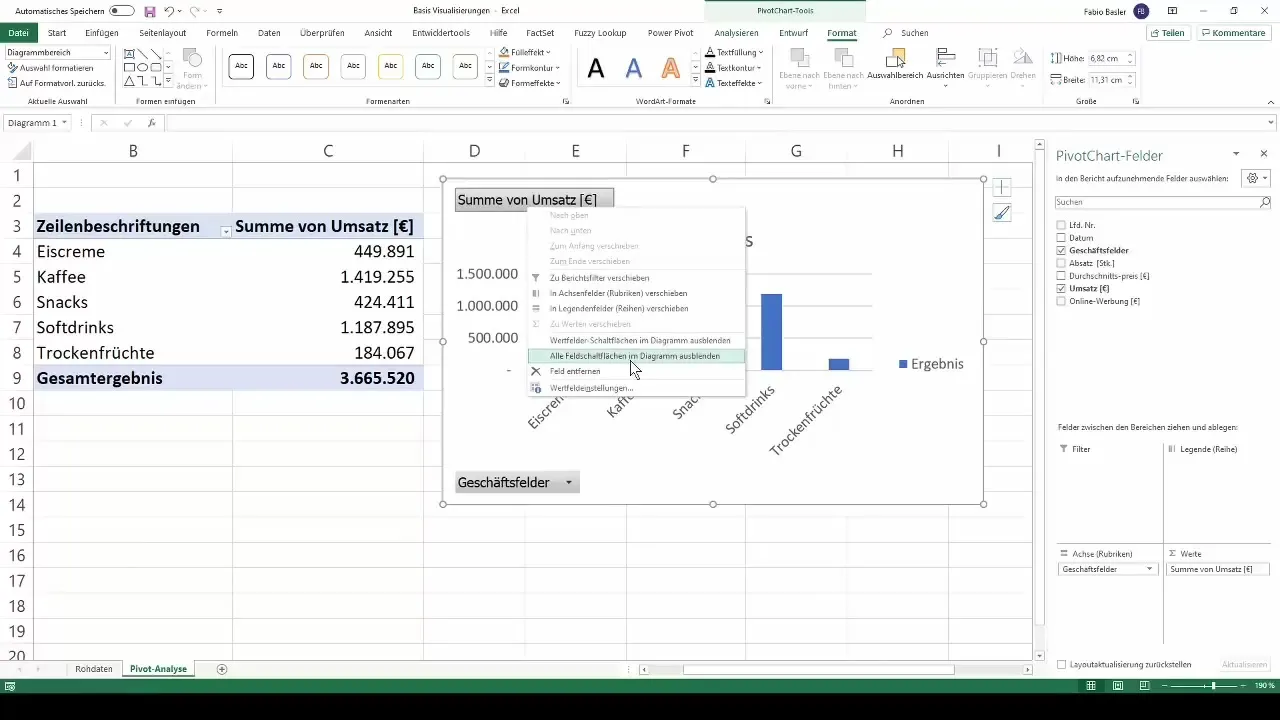Toggle Automatisches Speichern switch
This screenshot has height=720, width=1280.
tap(122, 10)
